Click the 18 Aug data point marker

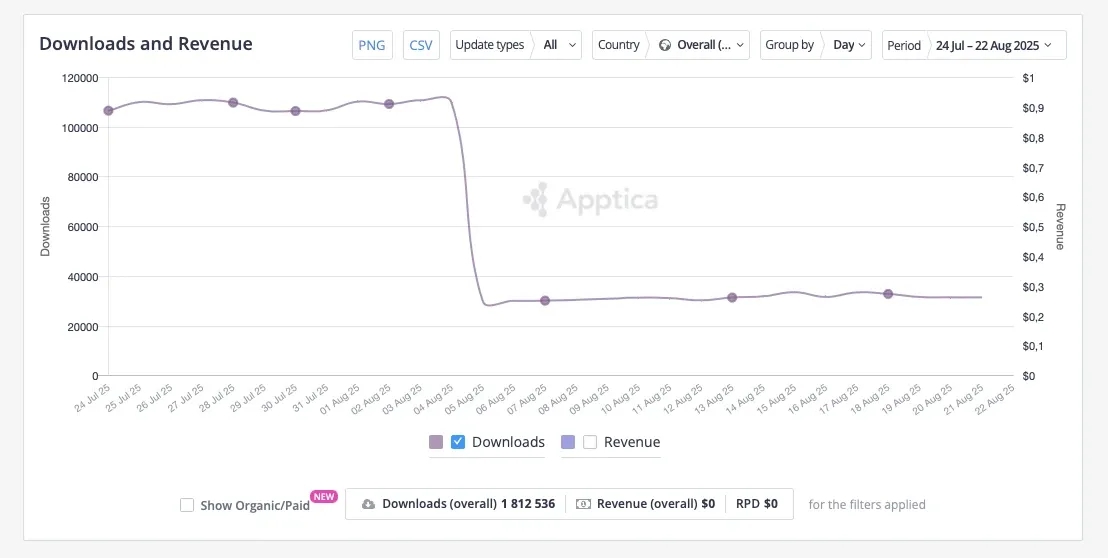[x=888, y=294]
